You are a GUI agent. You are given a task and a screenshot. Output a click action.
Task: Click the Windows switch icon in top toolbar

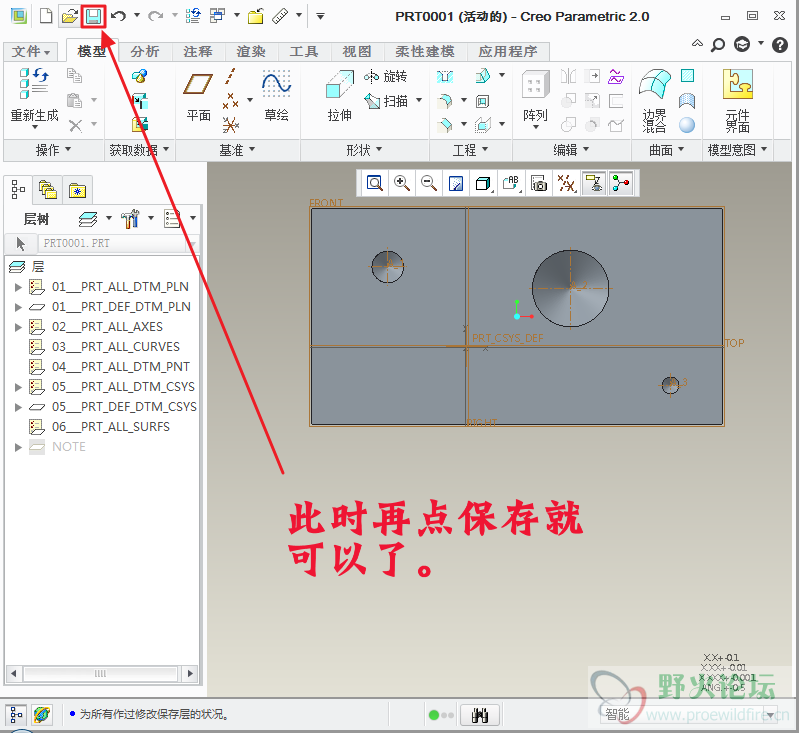point(218,16)
